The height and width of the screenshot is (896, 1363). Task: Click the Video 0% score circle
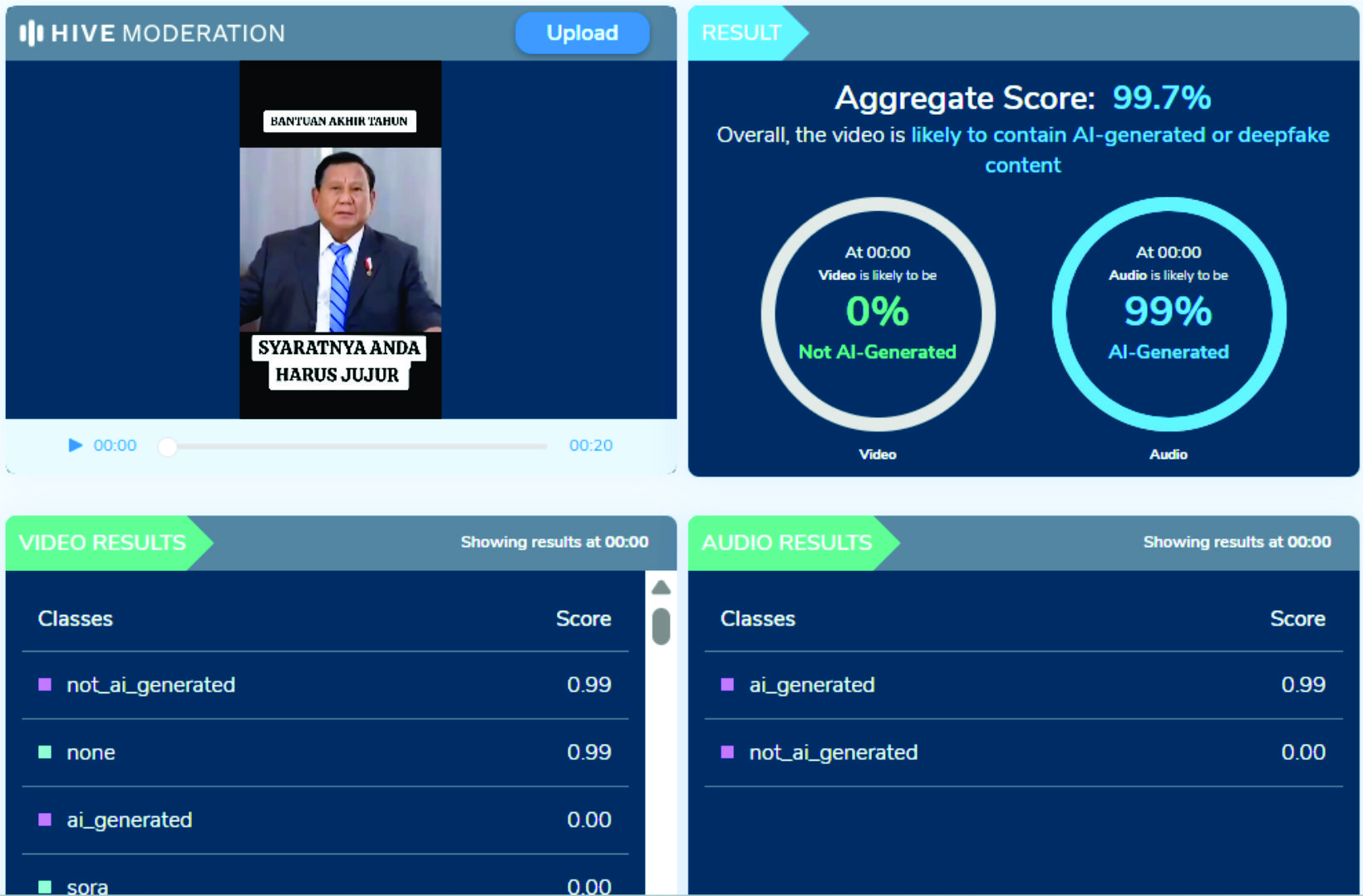[x=878, y=314]
